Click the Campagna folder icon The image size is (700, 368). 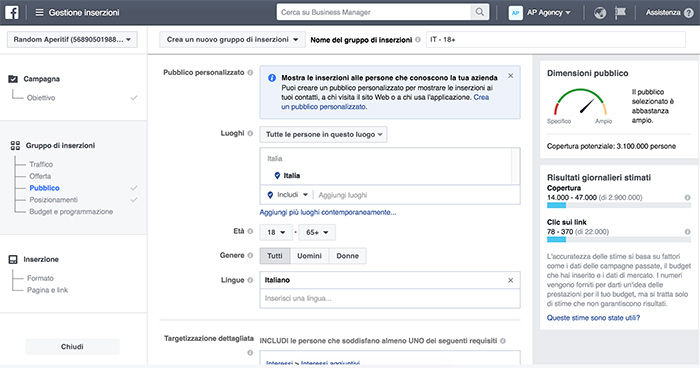13,79
